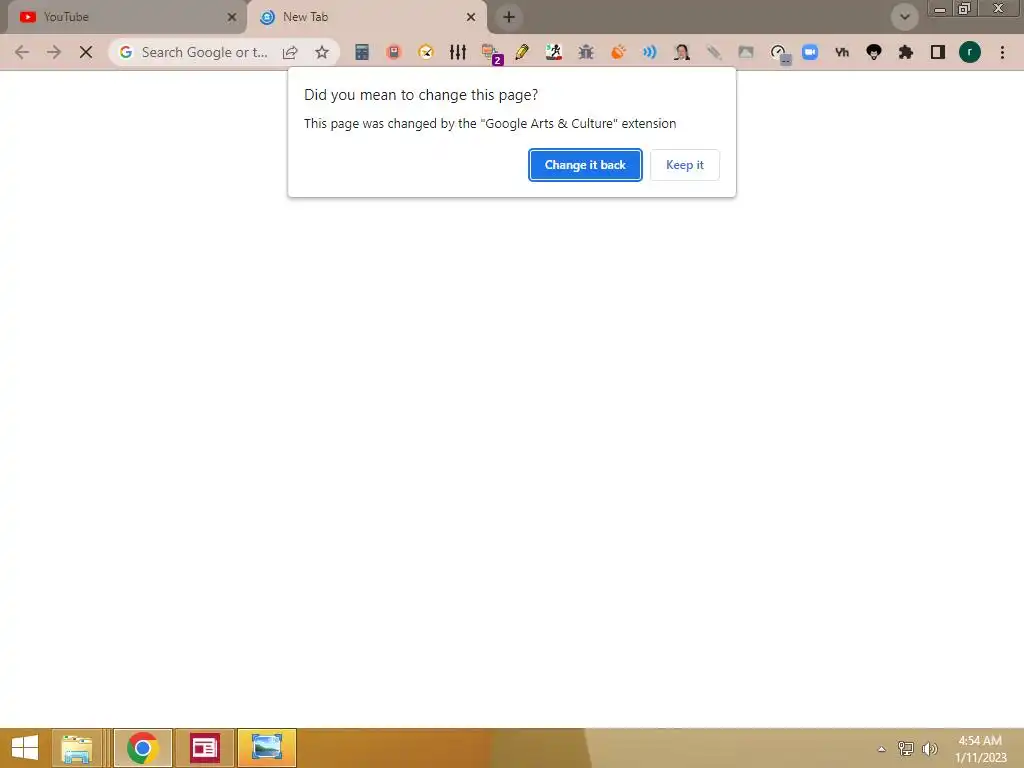Open Chrome three-dot menu
Image resolution: width=1024 pixels, height=768 pixels.
[x=1002, y=52]
